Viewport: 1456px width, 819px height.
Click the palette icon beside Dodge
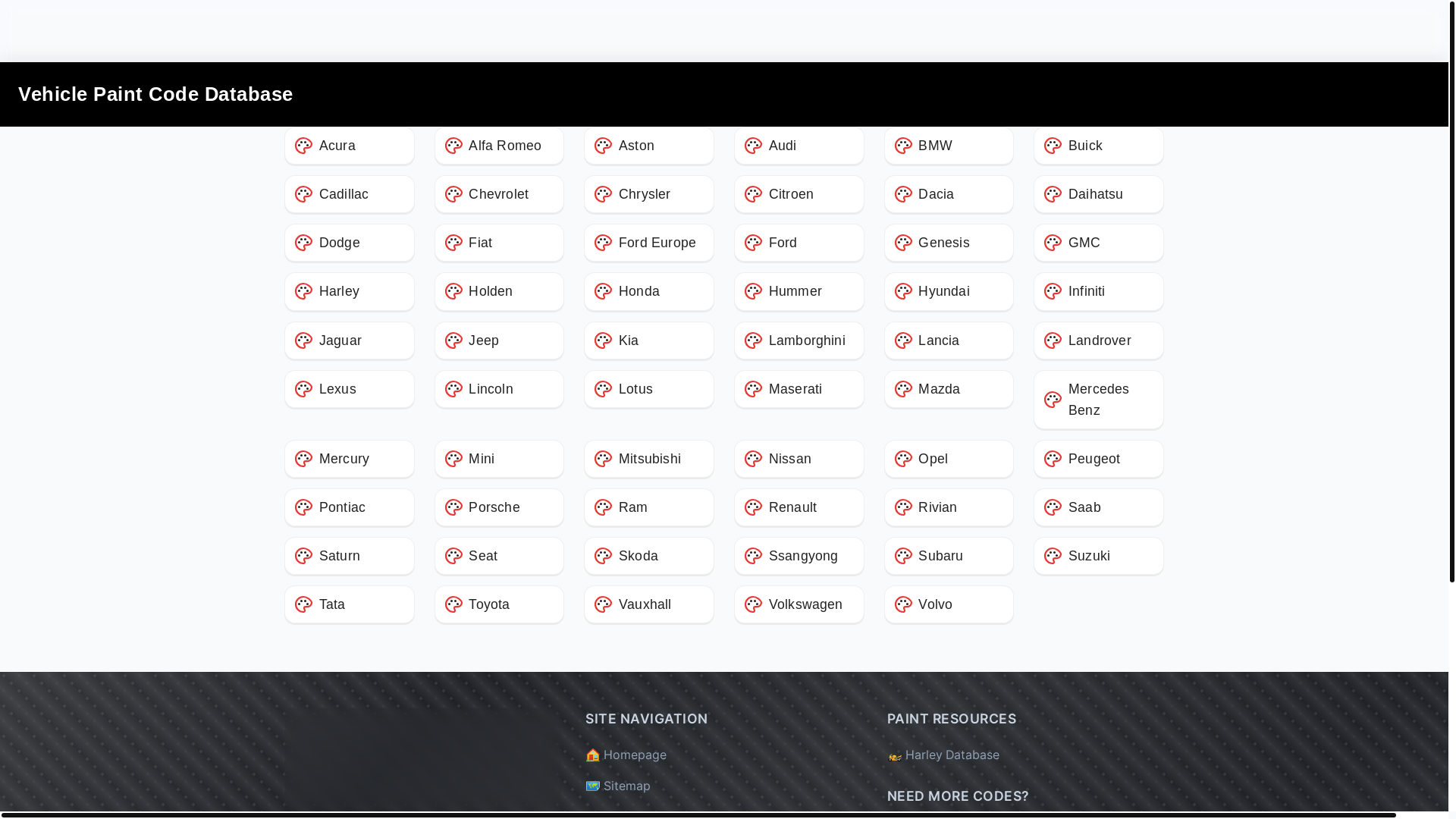(x=303, y=243)
